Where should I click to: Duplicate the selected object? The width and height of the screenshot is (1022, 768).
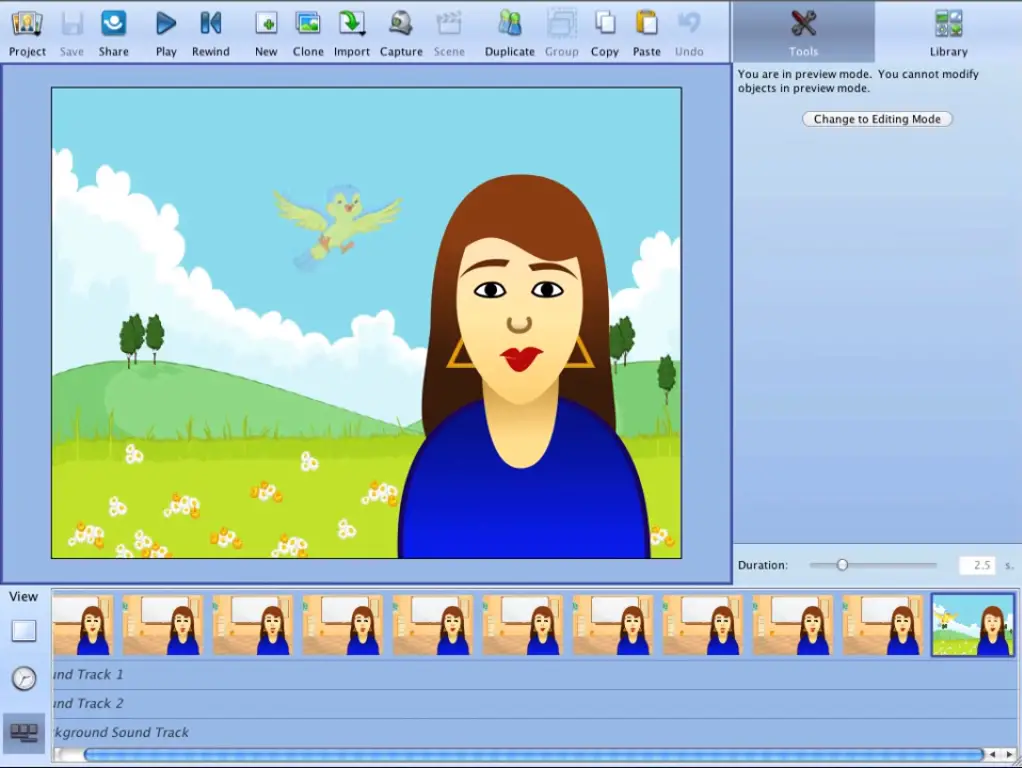[510, 23]
